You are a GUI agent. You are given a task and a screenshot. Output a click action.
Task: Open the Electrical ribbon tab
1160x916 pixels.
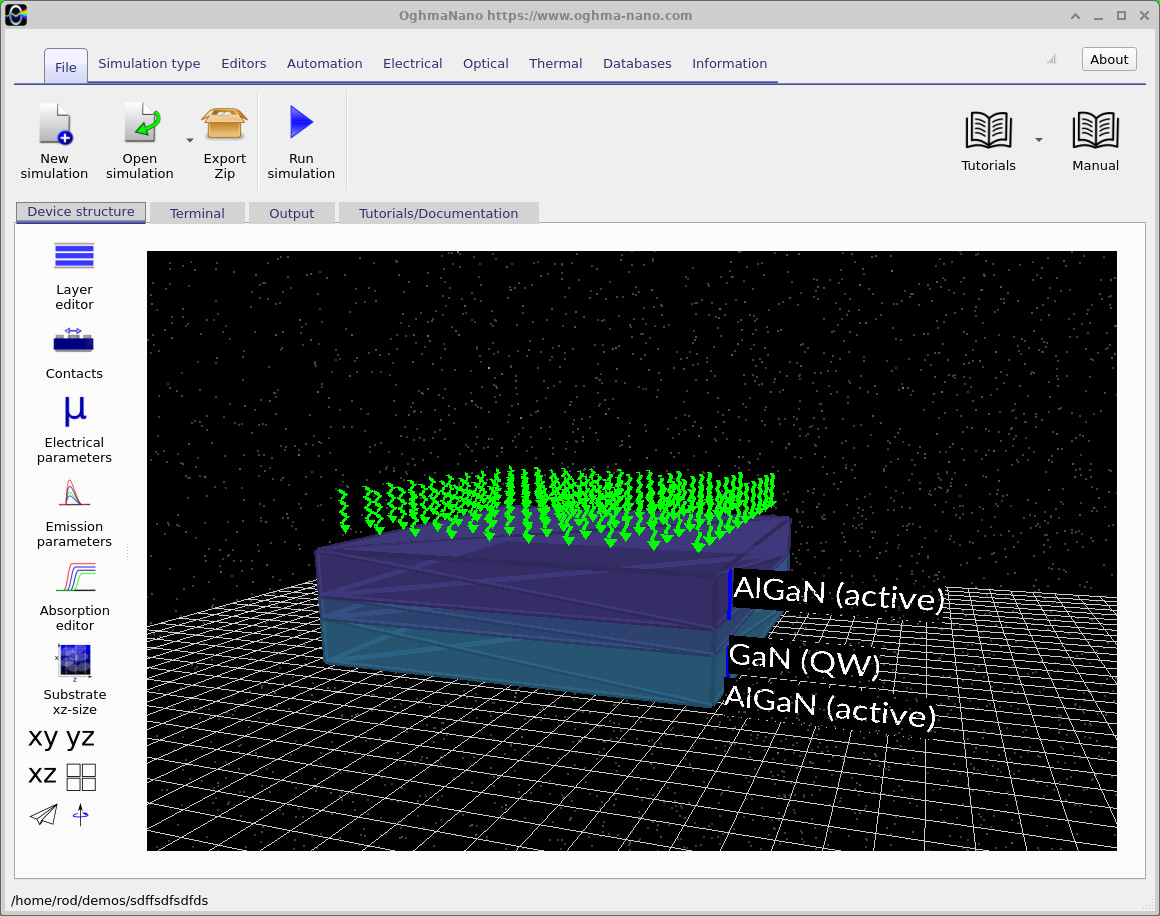point(413,64)
